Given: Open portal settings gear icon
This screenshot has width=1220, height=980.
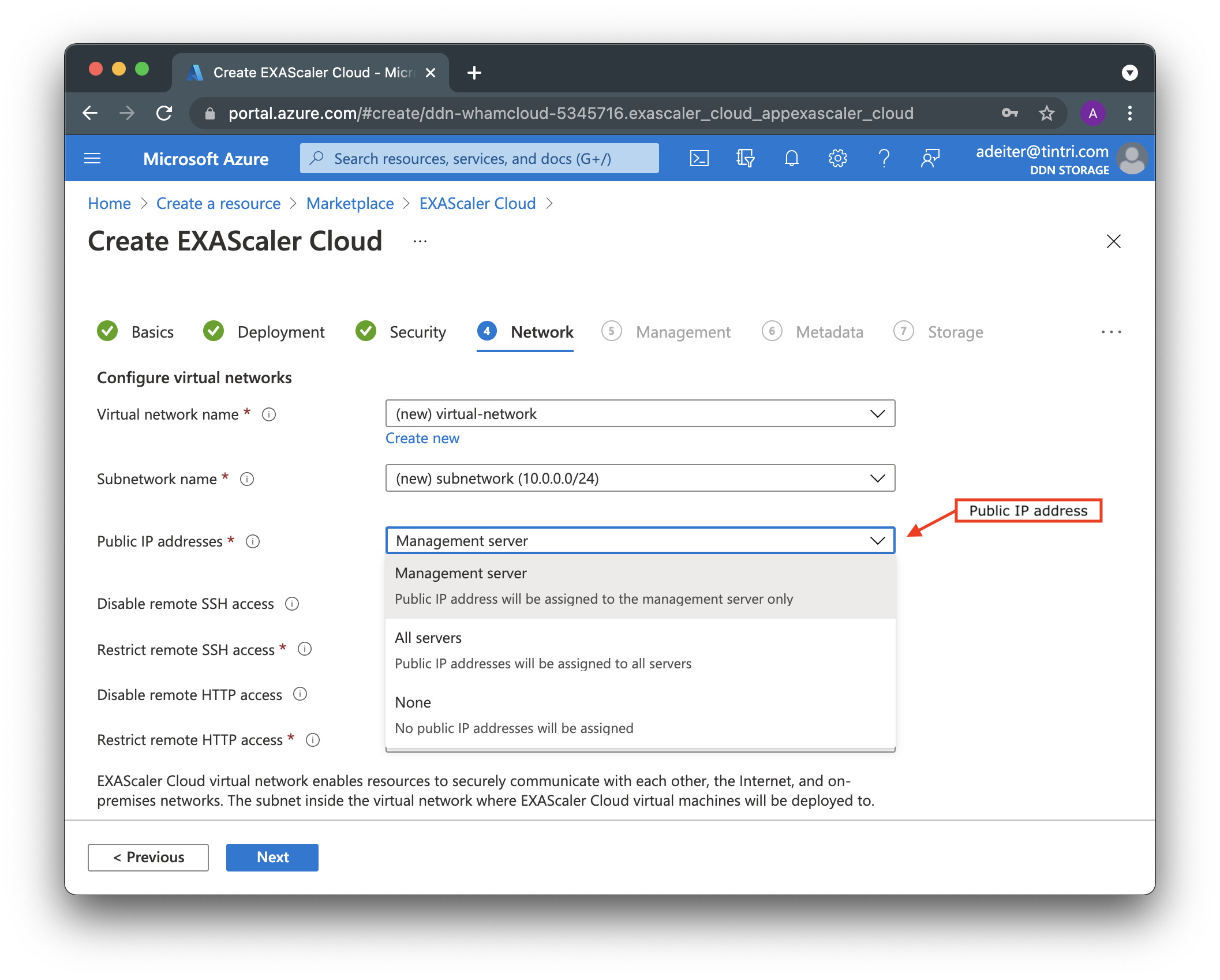Looking at the screenshot, I should coord(837,158).
